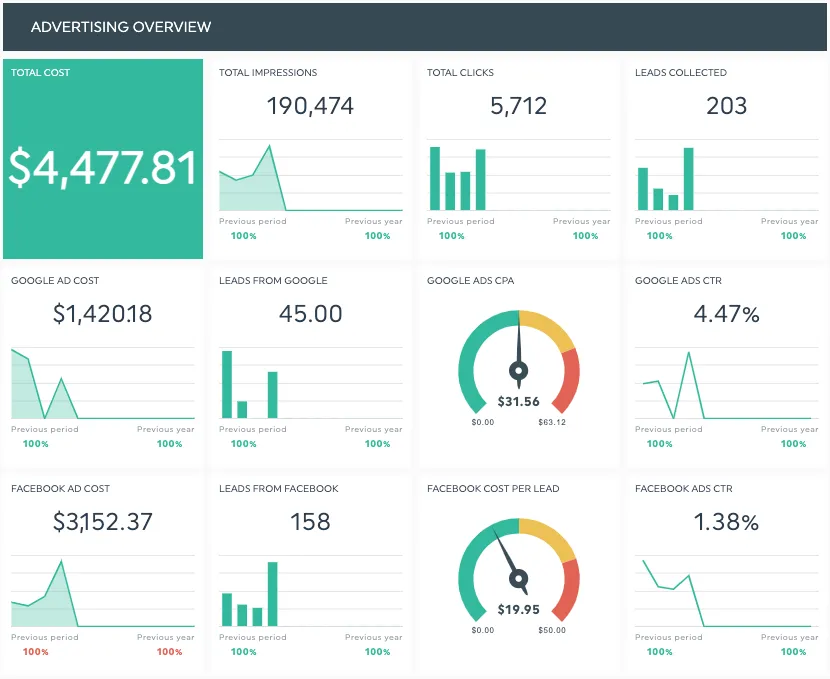Click the Advertising Overview header title
This screenshot has height=679, width=830.
121,26
